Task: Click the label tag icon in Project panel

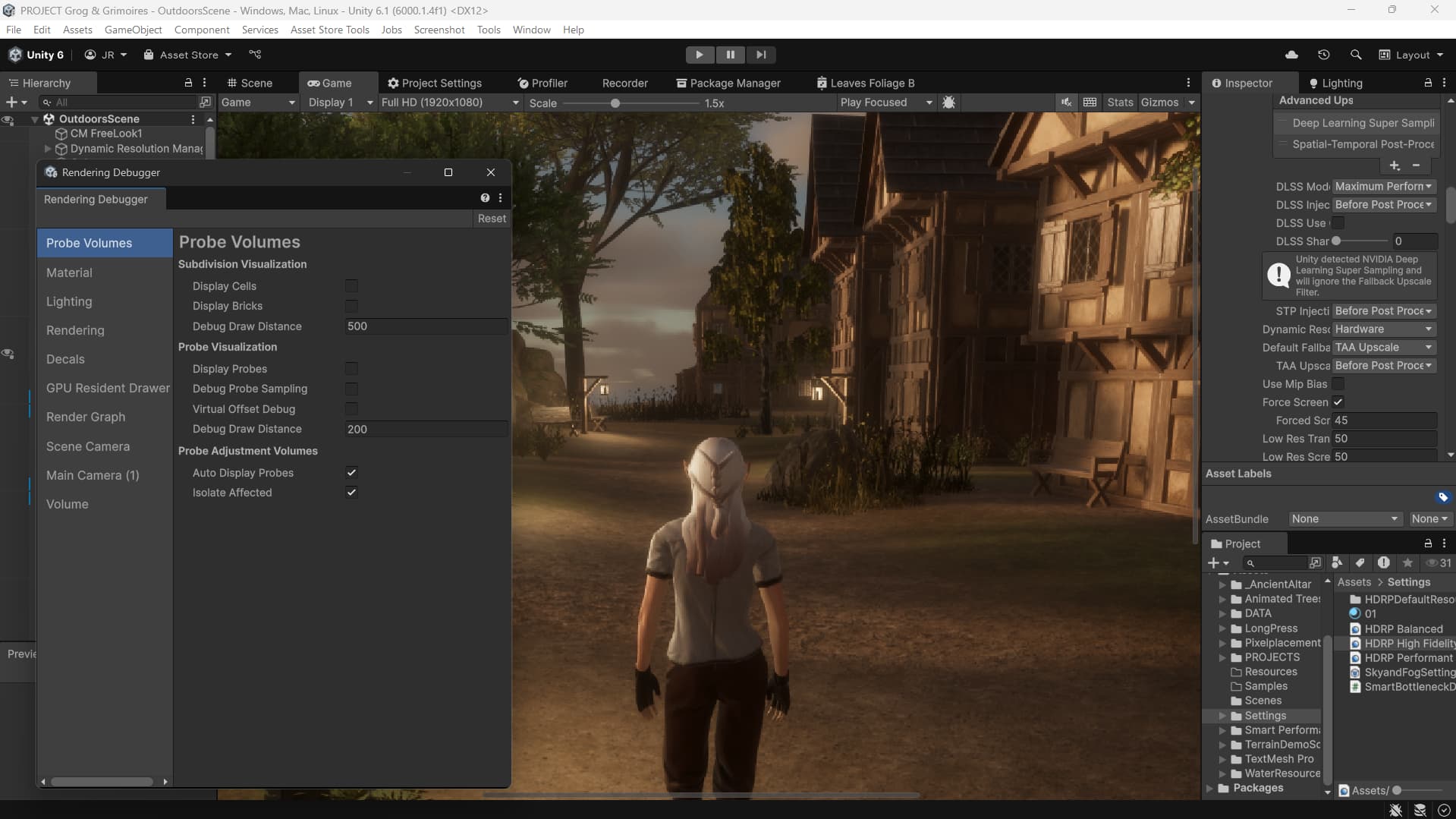Action: tap(1359, 562)
